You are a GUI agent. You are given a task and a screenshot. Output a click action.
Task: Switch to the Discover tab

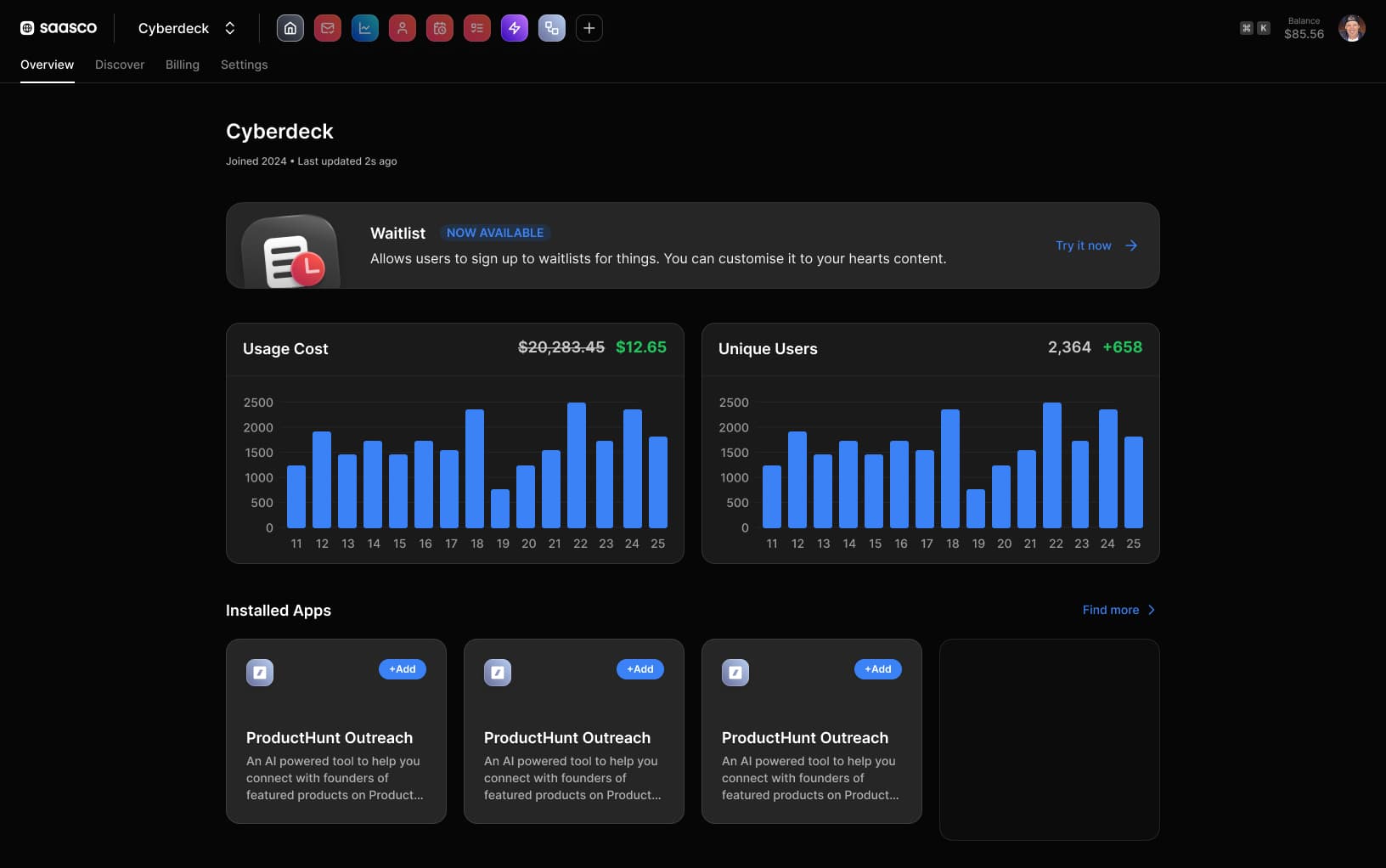pos(120,65)
